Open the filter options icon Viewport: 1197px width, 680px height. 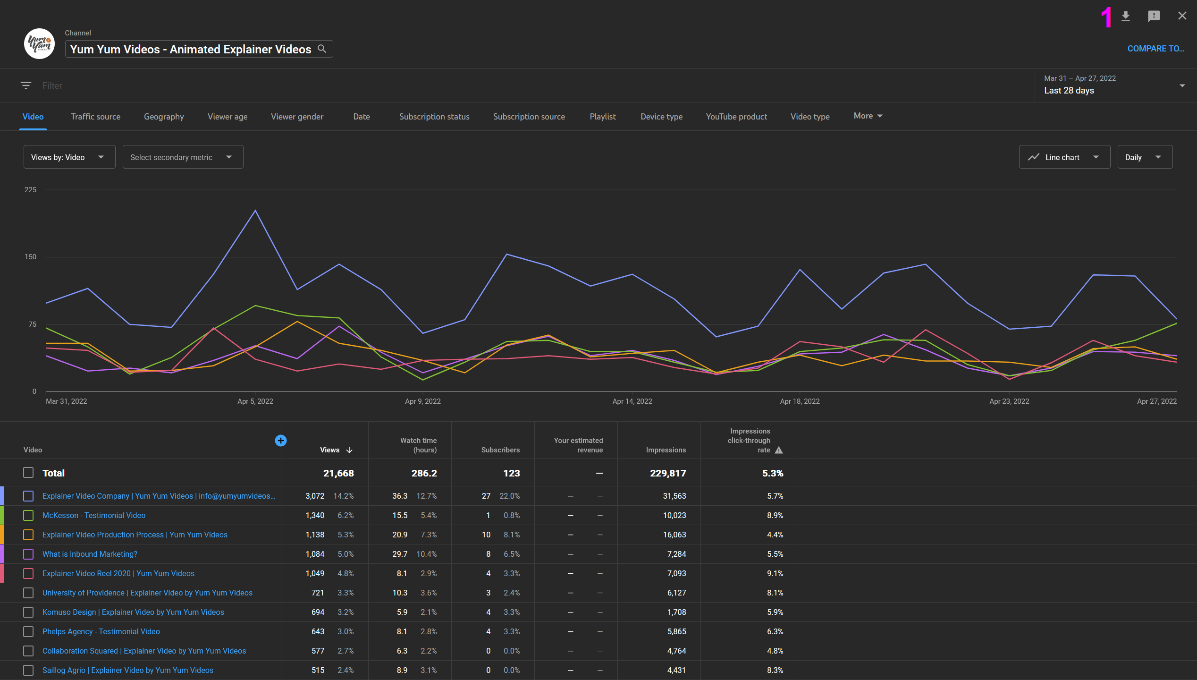pos(25,85)
